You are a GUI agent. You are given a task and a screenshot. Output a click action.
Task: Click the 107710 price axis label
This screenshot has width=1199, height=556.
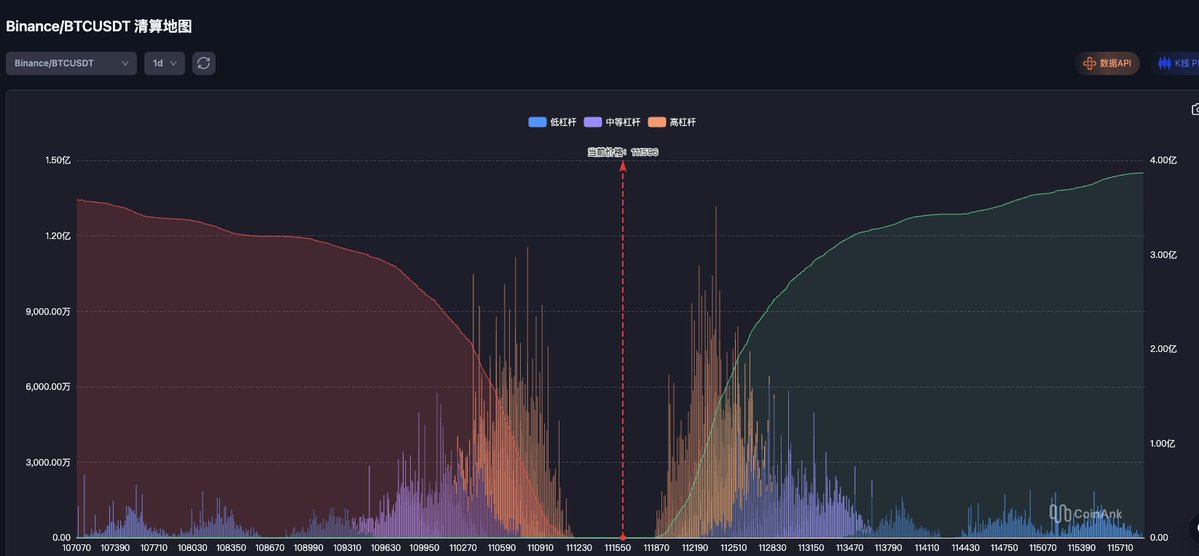[154, 548]
